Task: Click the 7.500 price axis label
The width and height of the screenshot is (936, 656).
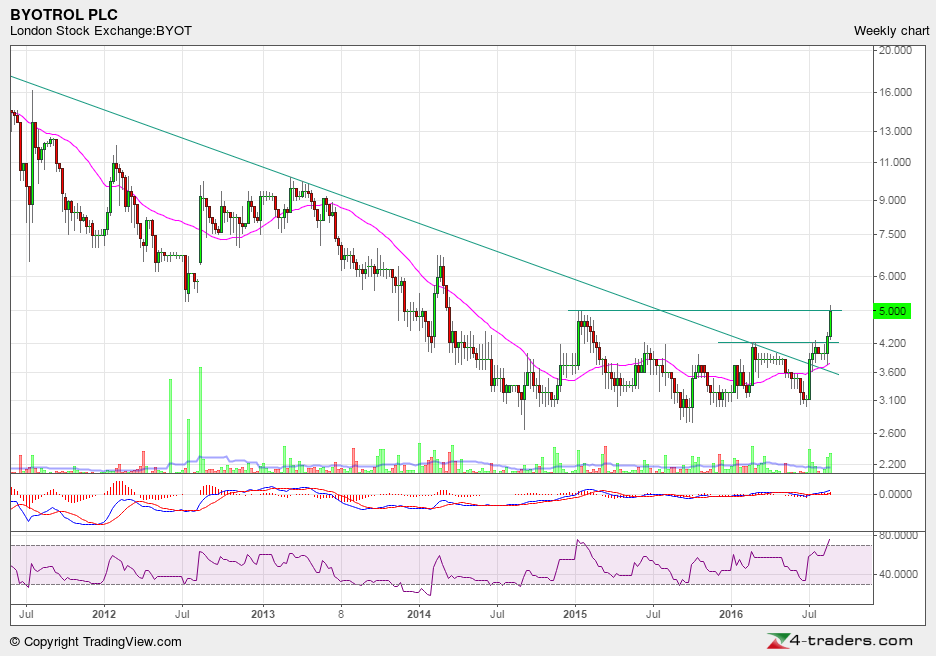Action: (x=892, y=234)
